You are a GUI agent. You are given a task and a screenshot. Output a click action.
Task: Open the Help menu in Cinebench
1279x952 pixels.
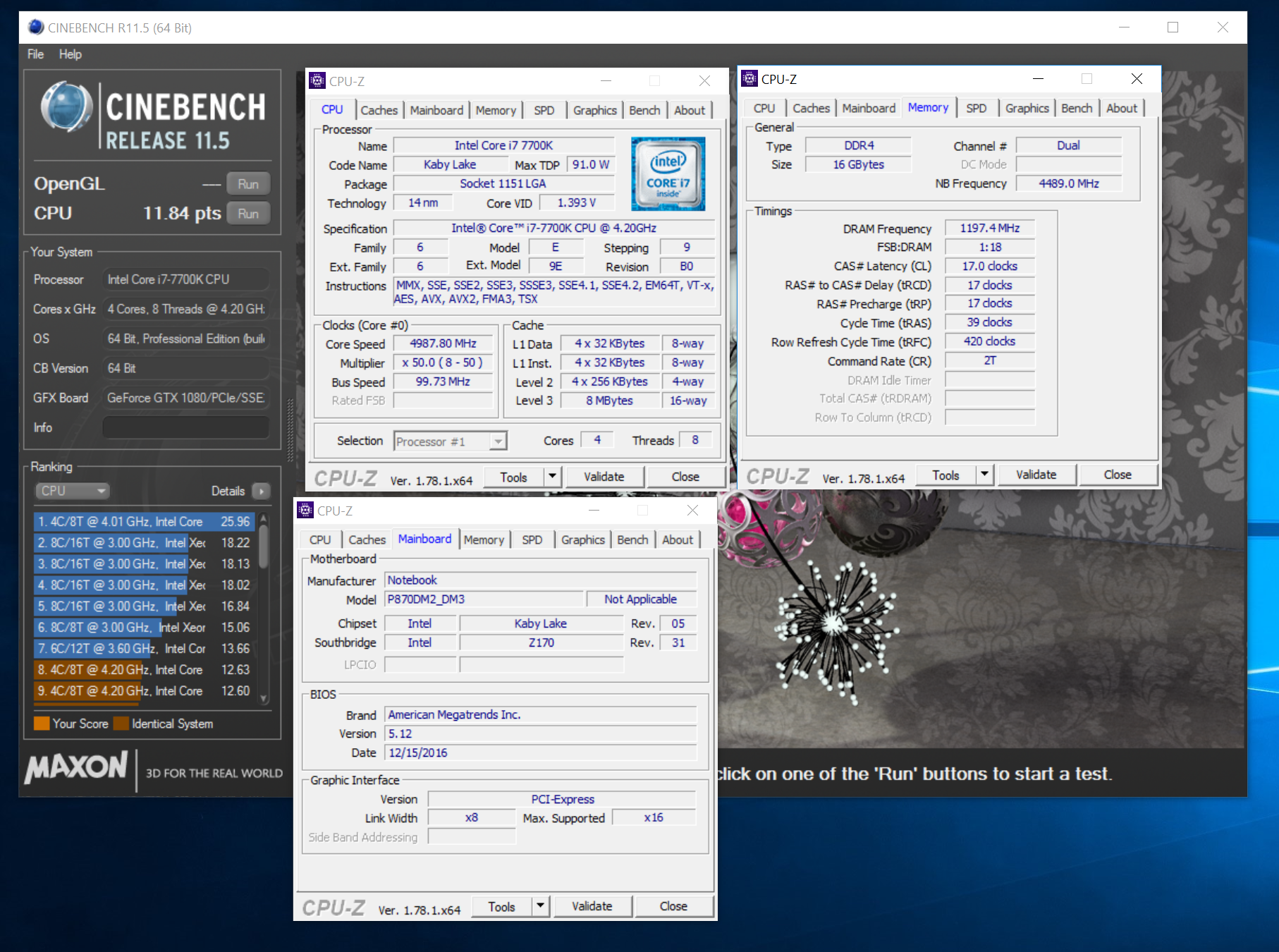[x=70, y=54]
